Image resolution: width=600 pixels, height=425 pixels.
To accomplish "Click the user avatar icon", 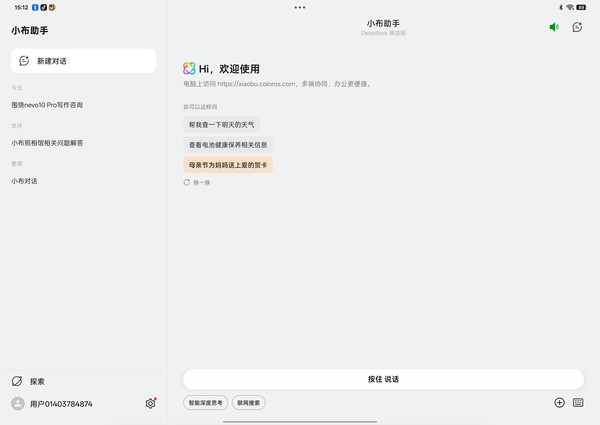I will [x=17, y=404].
